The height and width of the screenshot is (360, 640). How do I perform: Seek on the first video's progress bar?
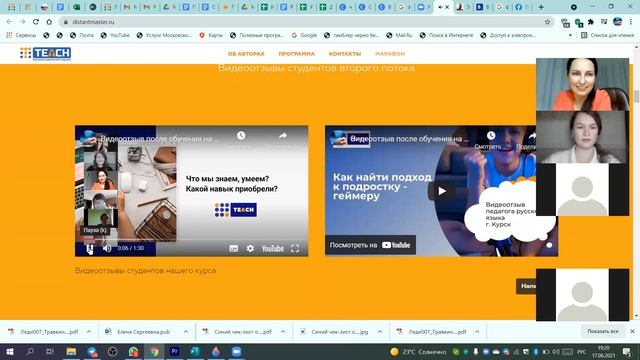tap(191, 239)
